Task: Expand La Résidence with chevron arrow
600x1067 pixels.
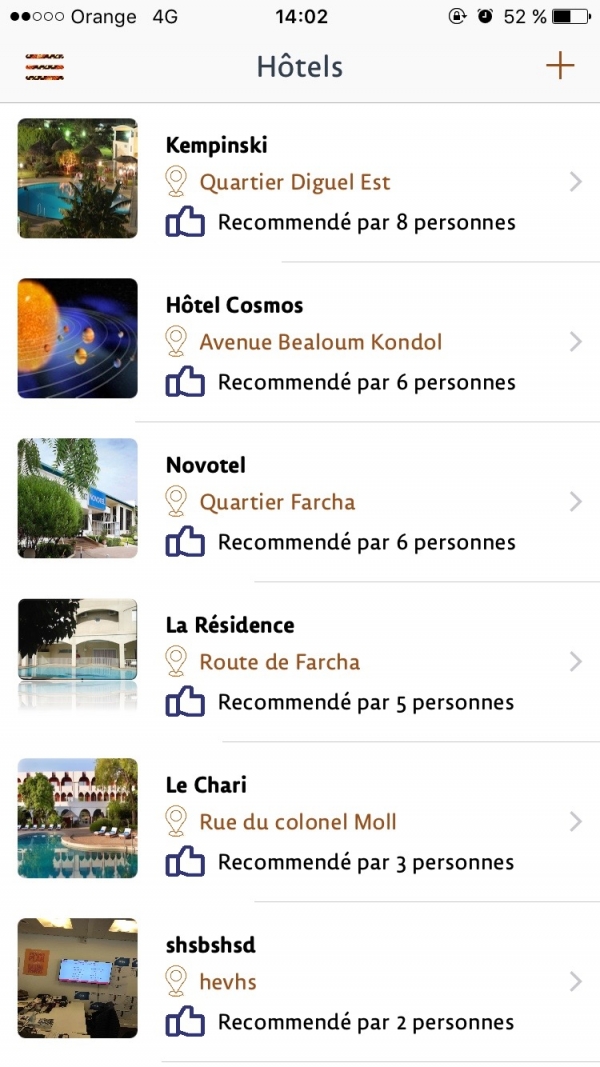Action: click(575, 662)
